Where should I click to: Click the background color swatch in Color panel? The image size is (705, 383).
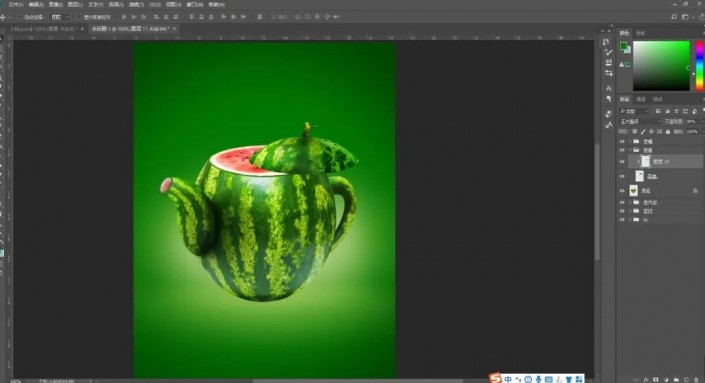(x=628, y=50)
